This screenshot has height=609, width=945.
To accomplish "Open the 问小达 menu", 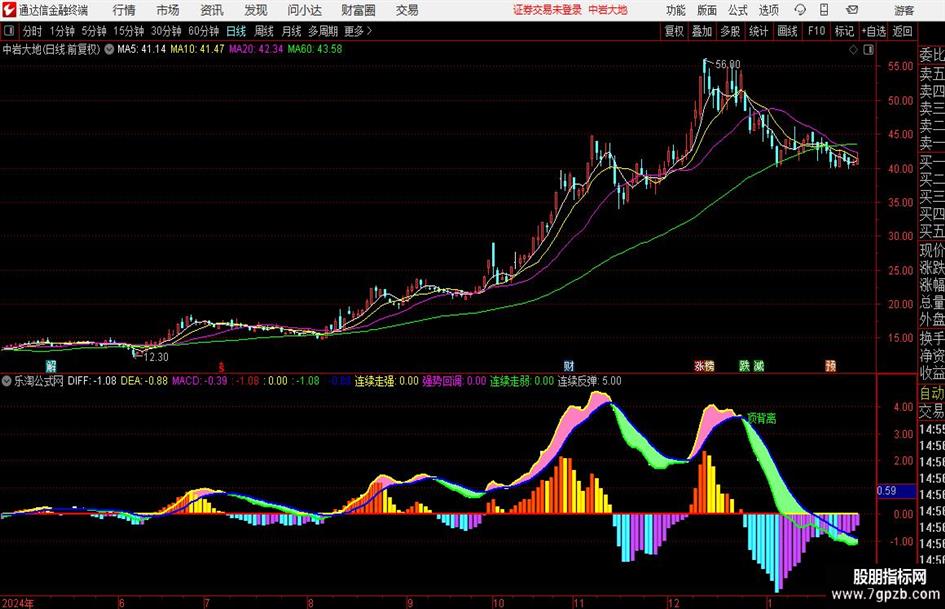I will 304,10.
